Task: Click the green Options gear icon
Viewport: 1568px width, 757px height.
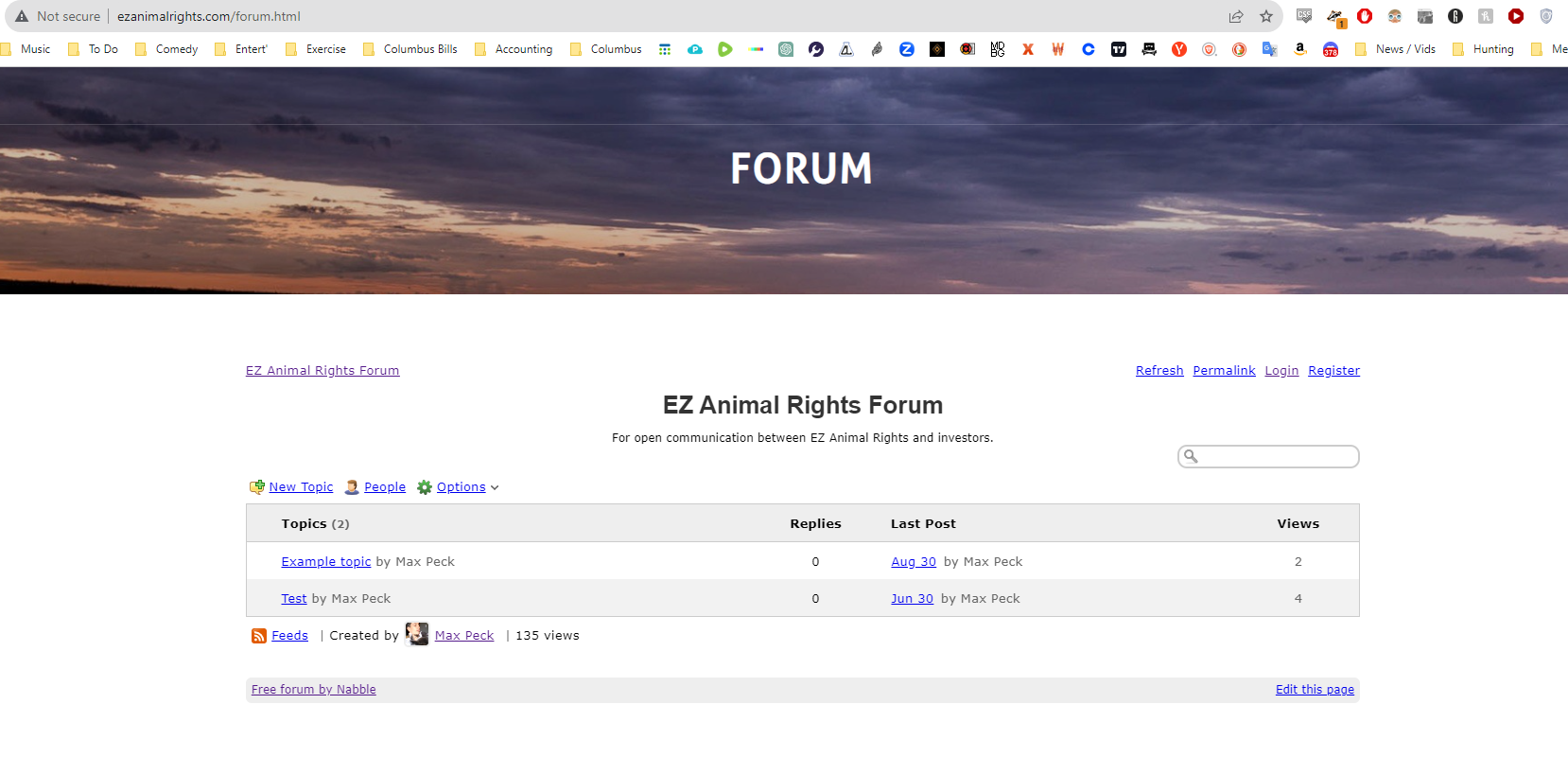Action: 425,487
